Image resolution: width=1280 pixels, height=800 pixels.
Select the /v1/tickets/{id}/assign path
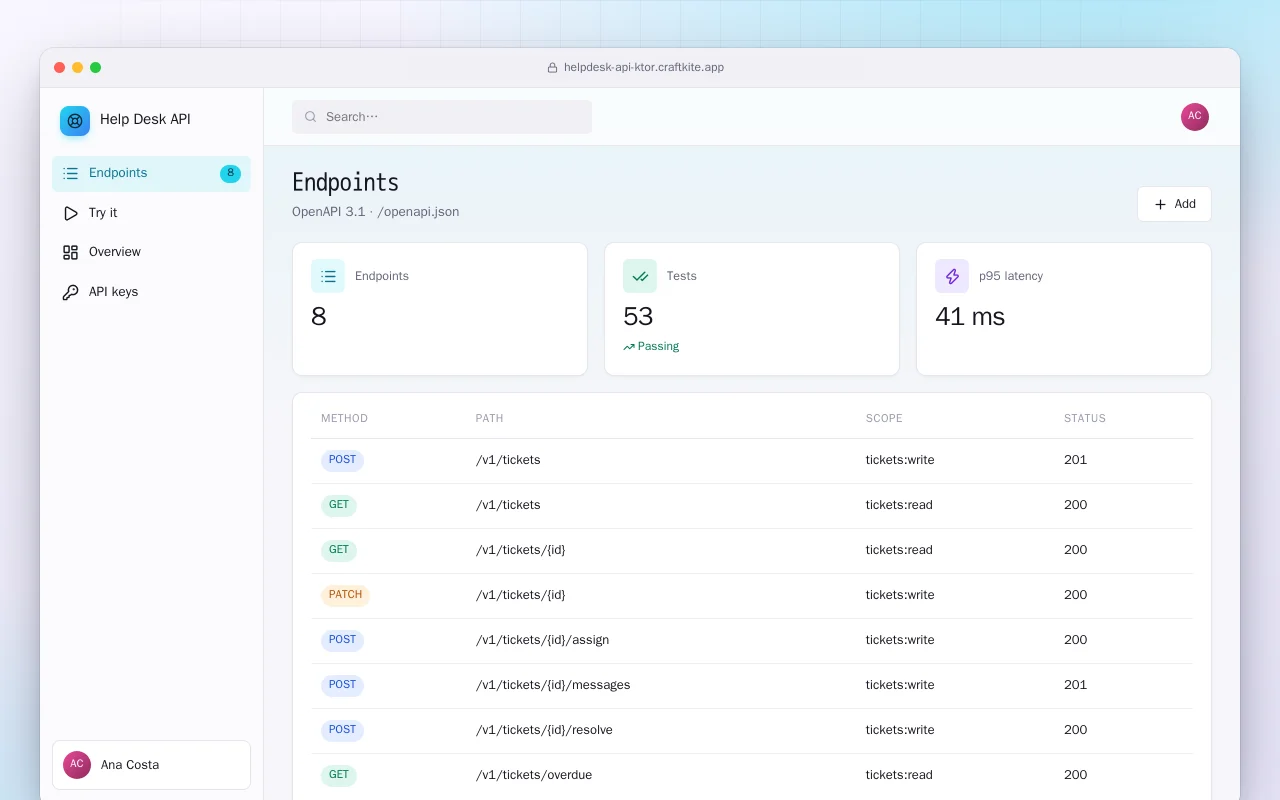pyautogui.click(x=542, y=640)
